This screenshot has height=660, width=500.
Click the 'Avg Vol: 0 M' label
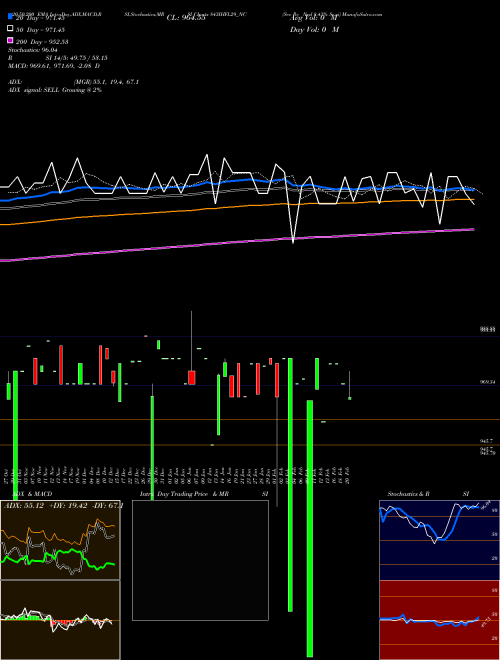[315, 18]
